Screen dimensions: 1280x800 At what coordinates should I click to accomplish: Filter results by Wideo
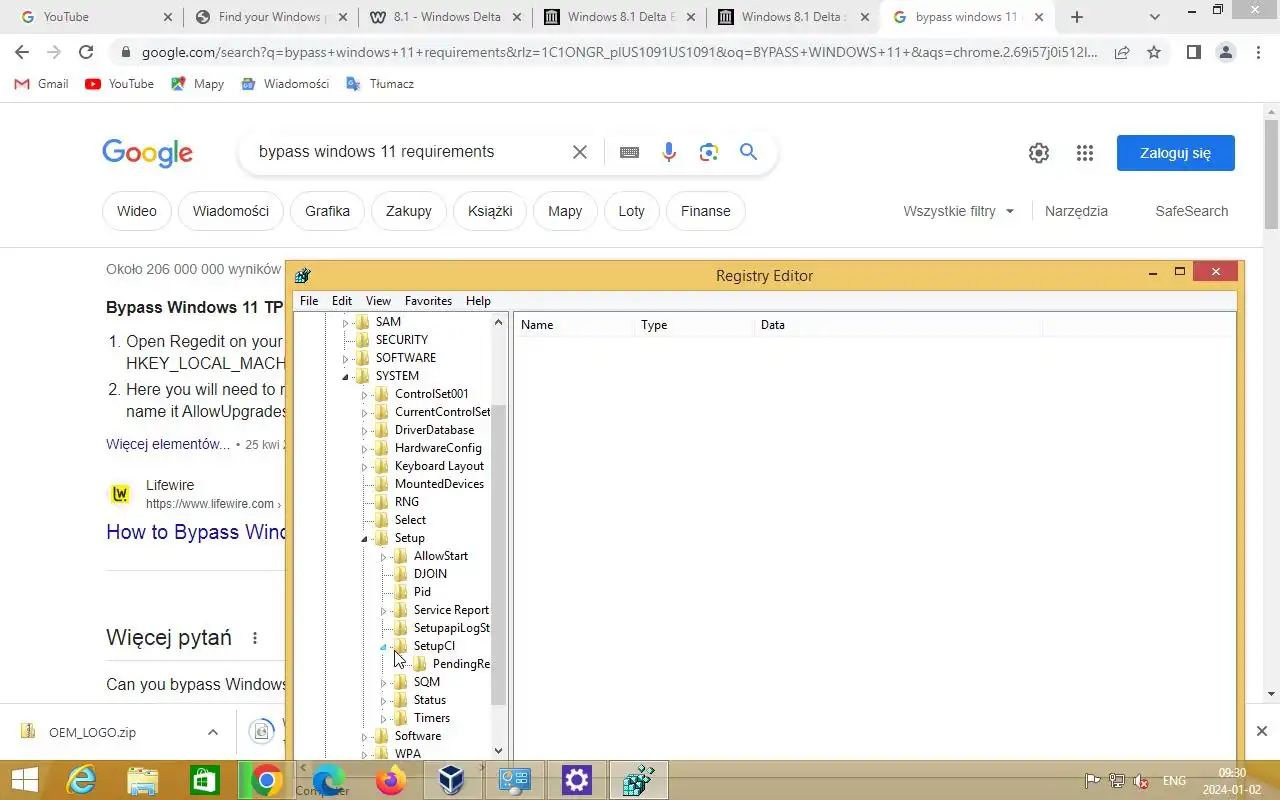[137, 211]
